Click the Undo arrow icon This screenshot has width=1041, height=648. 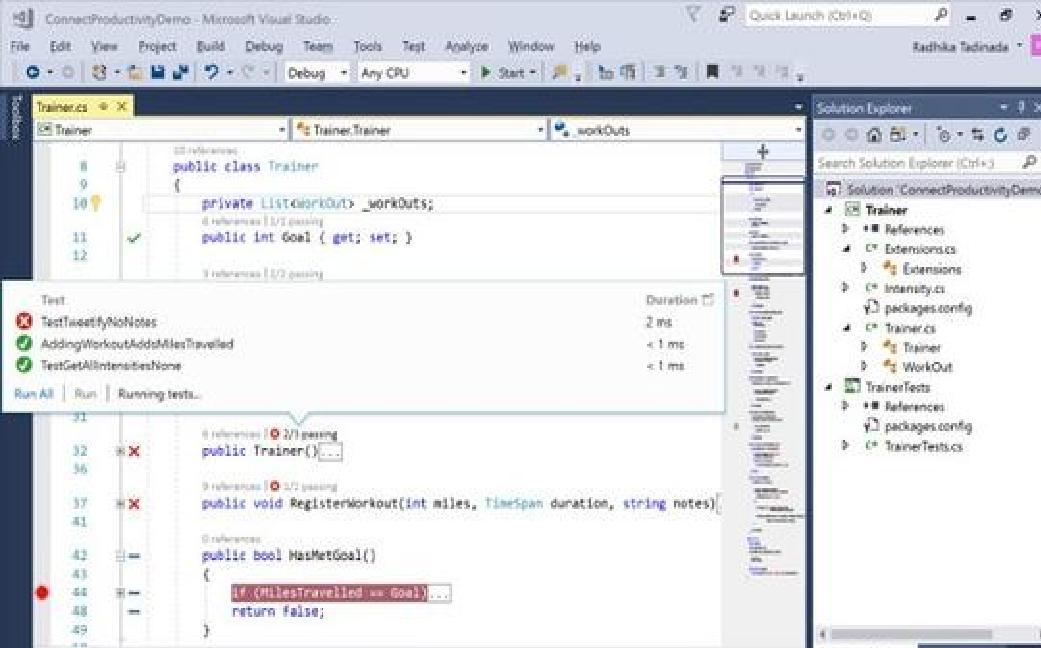coord(212,72)
